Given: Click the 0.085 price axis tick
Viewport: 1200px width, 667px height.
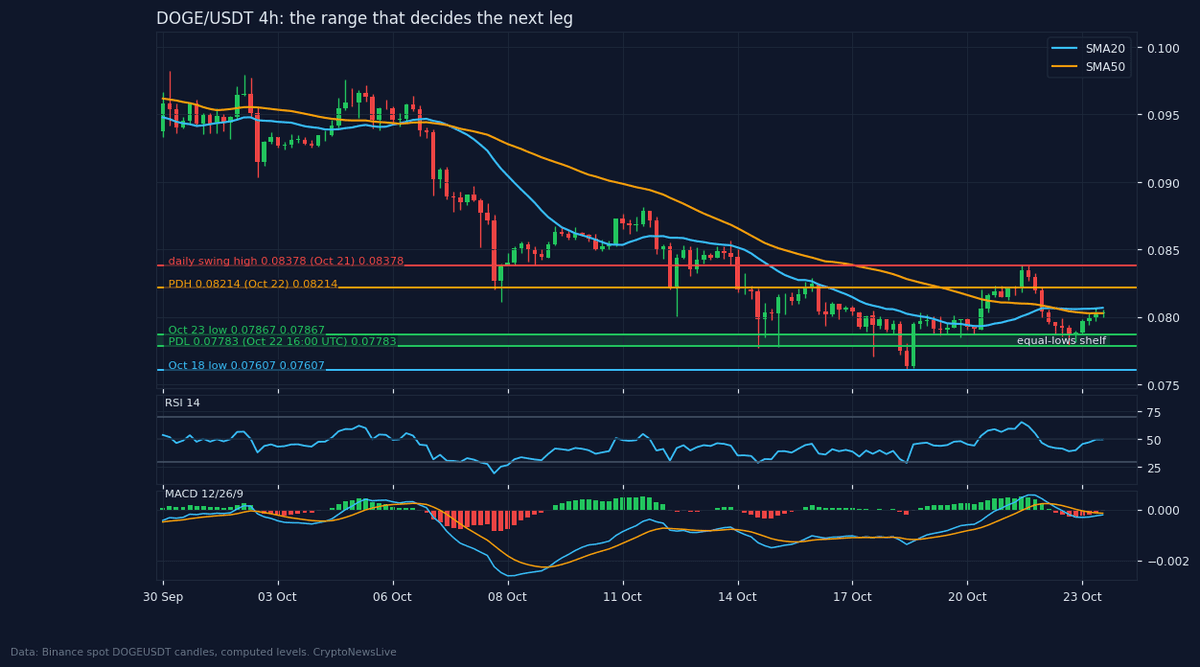Looking at the screenshot, I should coord(1164,251).
